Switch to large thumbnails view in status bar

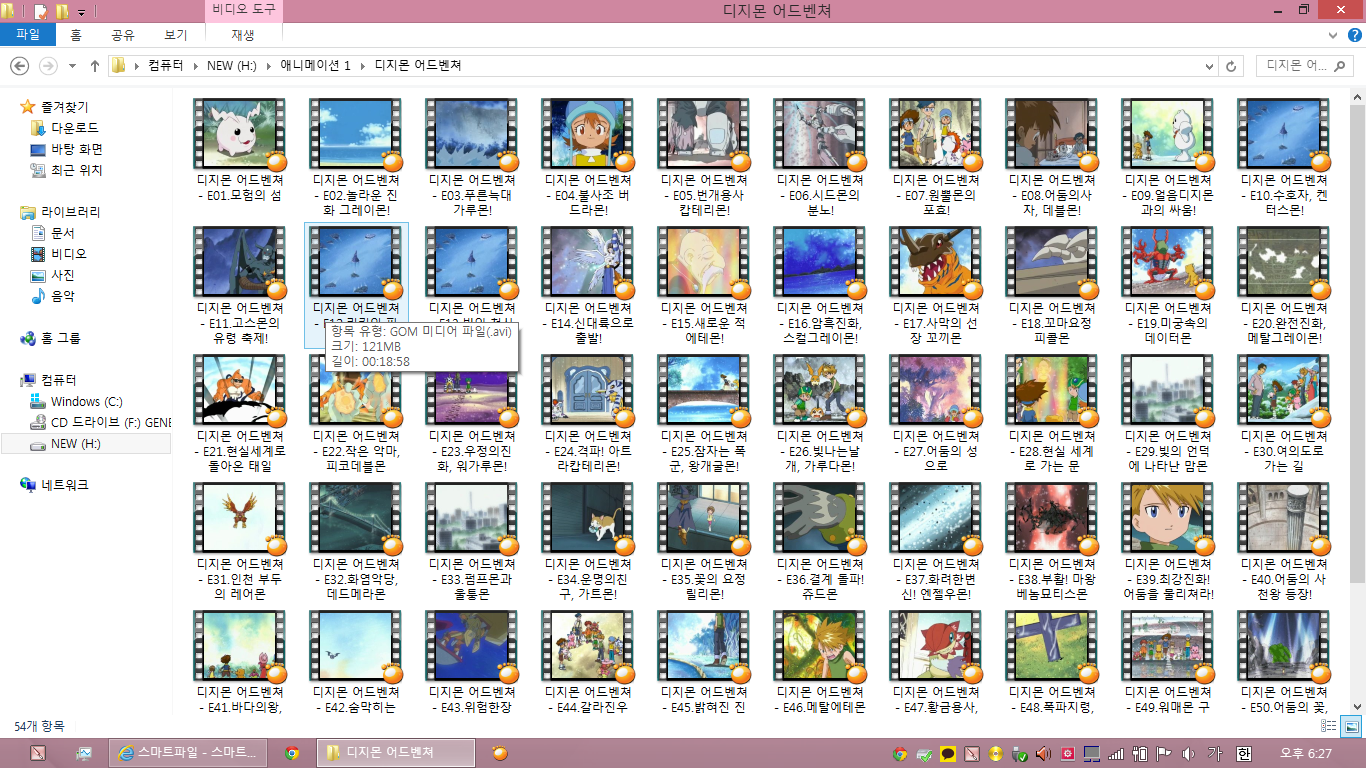click(1351, 727)
